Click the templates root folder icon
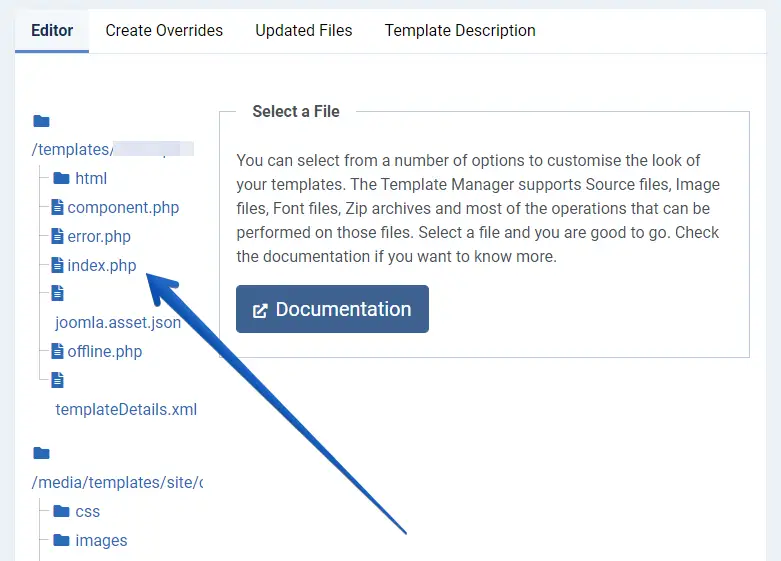781x561 pixels. [x=41, y=121]
